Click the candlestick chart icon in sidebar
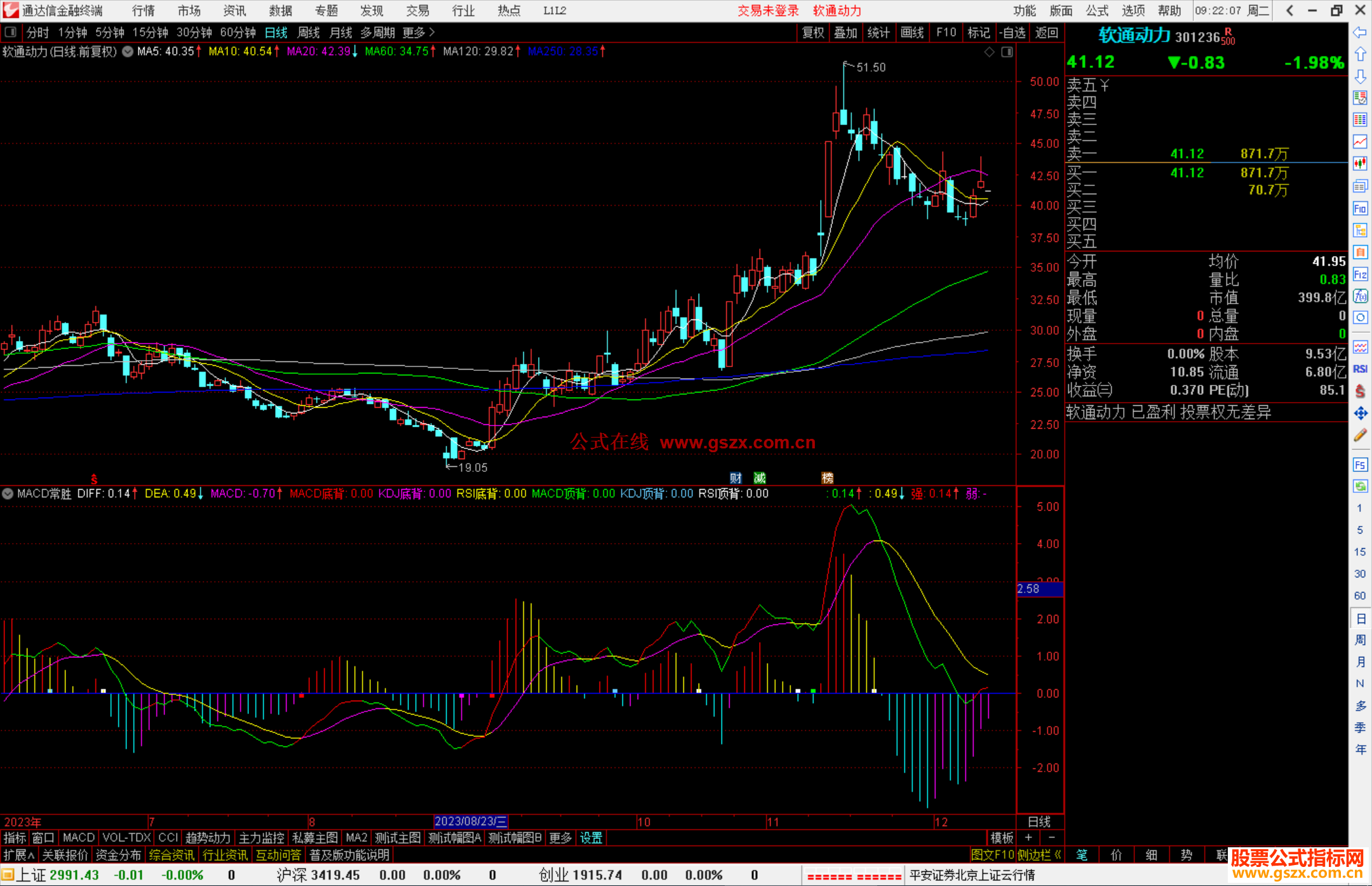Screen dimensions: 1372x886 coord(1360,164)
